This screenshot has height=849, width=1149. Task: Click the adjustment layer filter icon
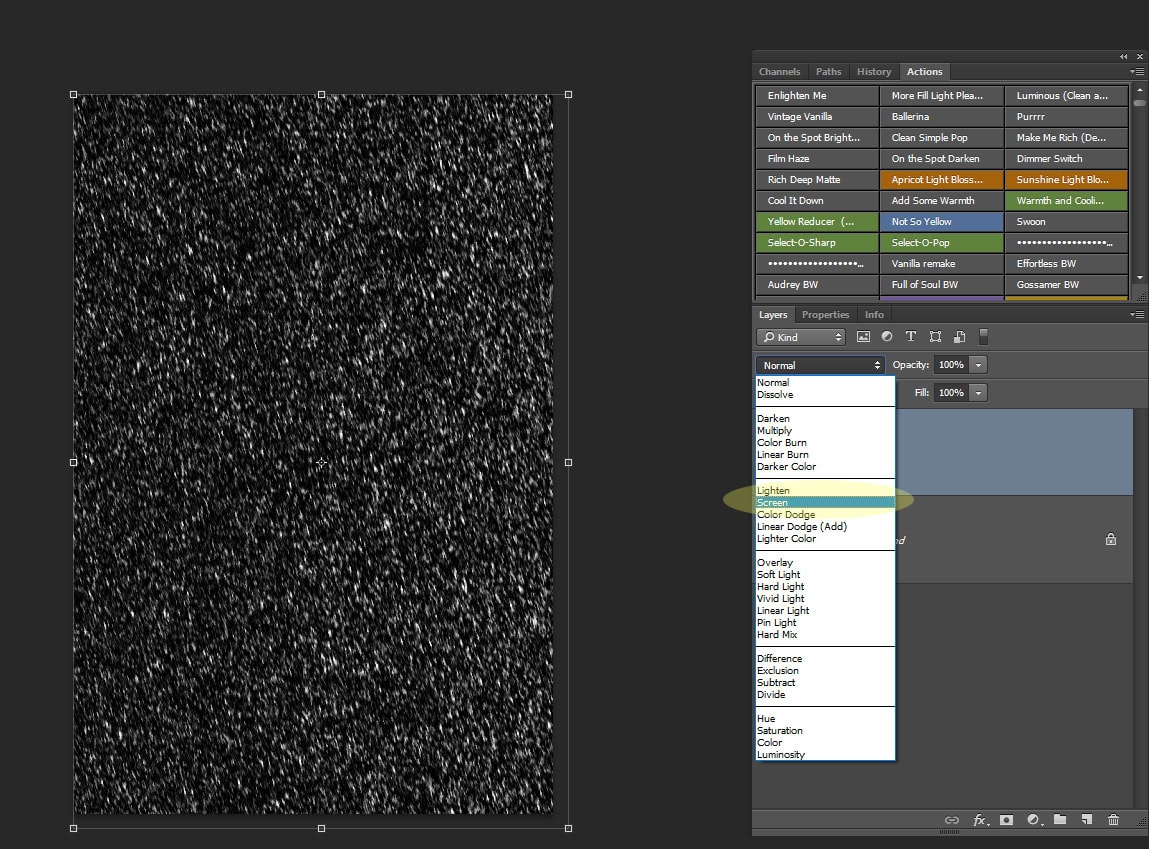(x=887, y=337)
